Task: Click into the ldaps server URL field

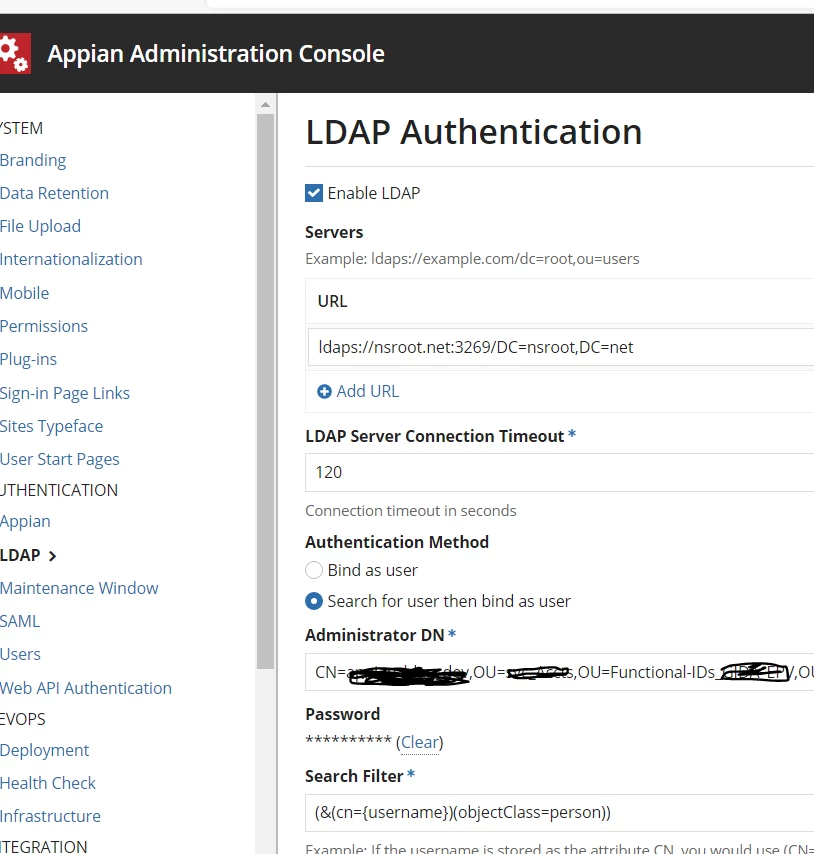Action: click(x=561, y=347)
